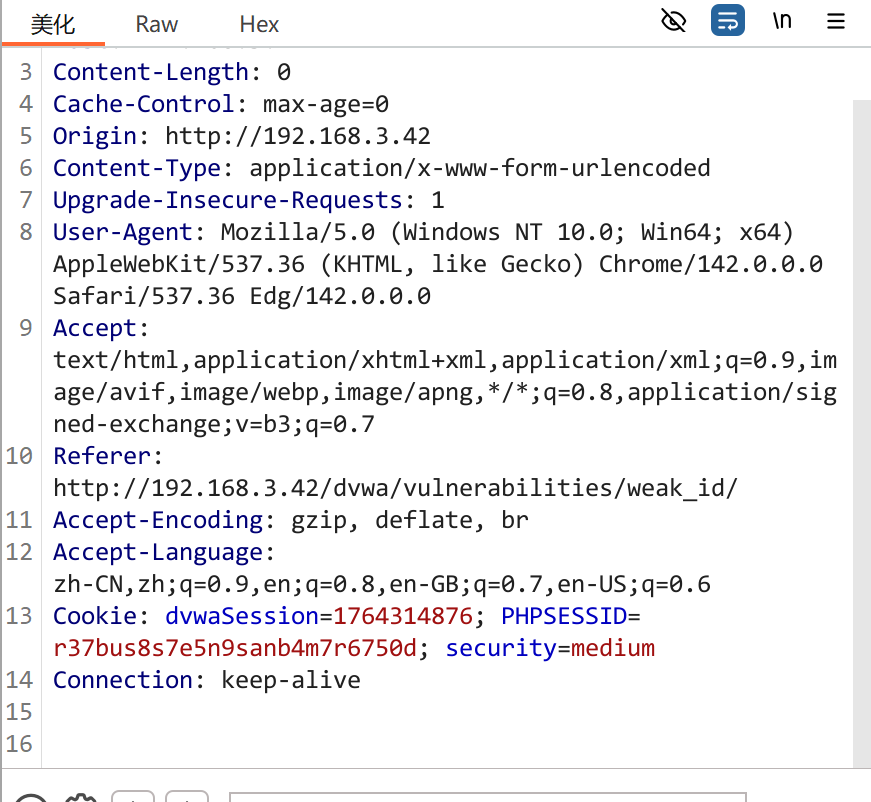Click line number 16 in the gutter
This screenshot has height=802, width=871.
[x=19, y=744]
